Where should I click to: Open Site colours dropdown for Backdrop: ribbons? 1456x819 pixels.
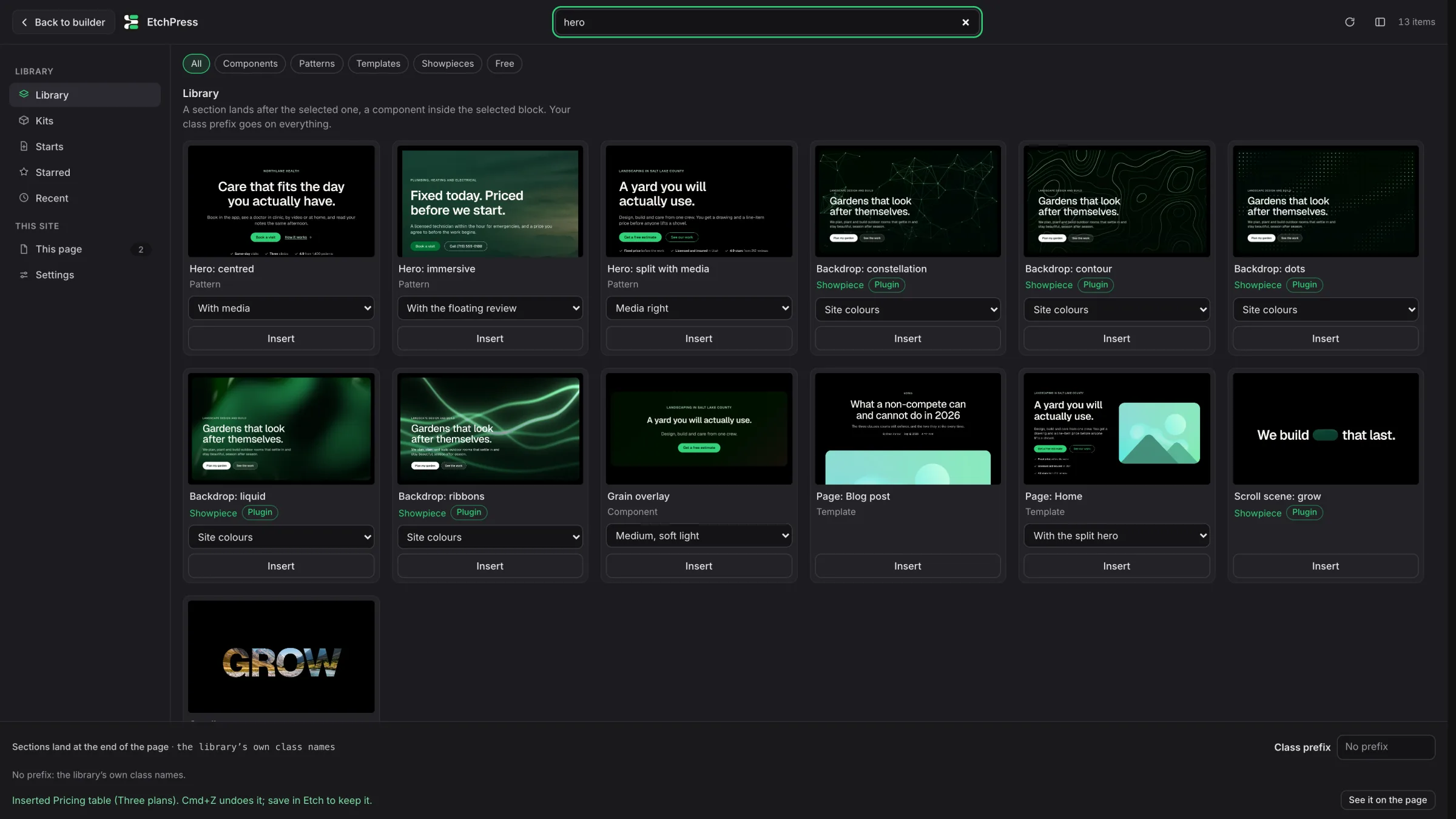[x=490, y=537]
